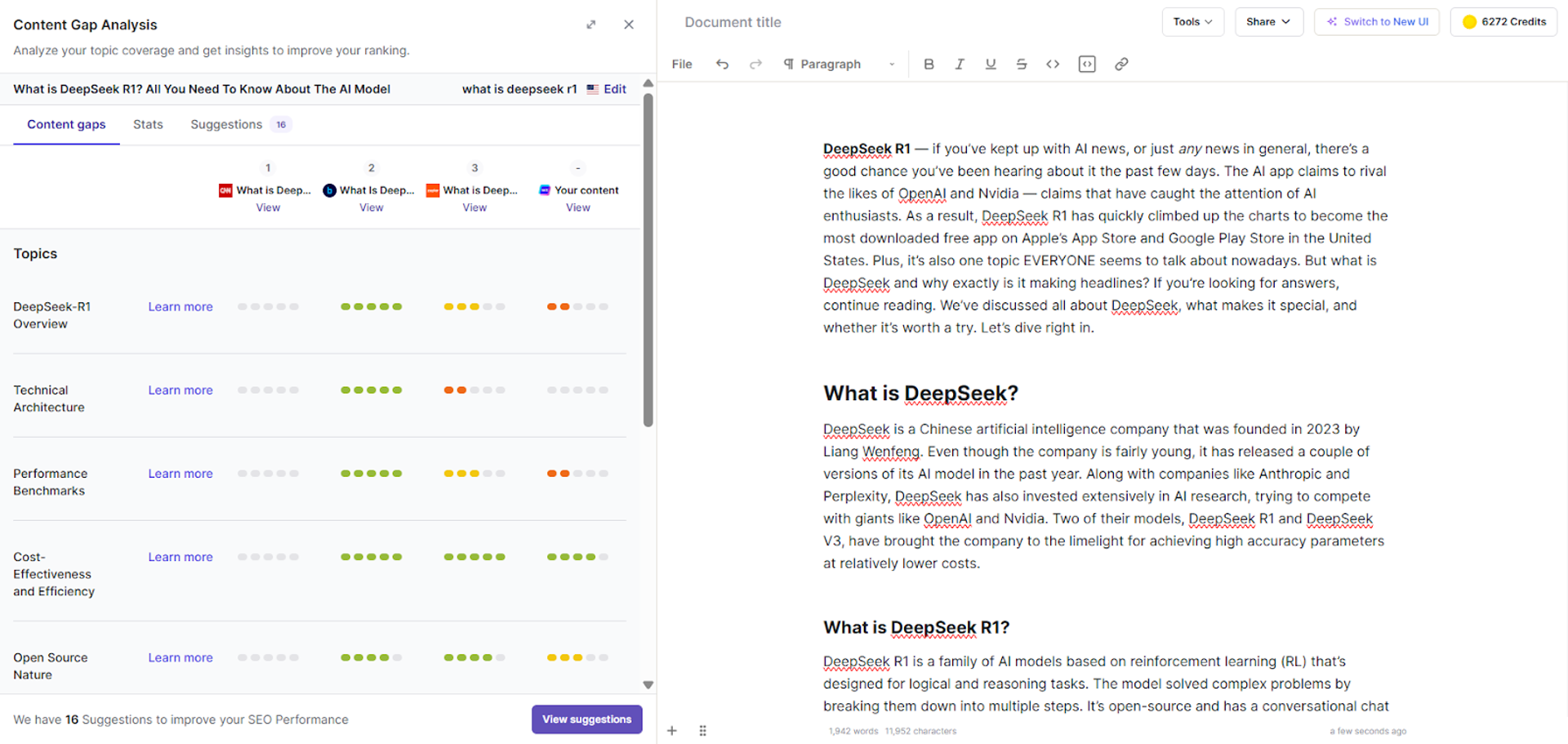Toggle italic formatting

coord(960,64)
